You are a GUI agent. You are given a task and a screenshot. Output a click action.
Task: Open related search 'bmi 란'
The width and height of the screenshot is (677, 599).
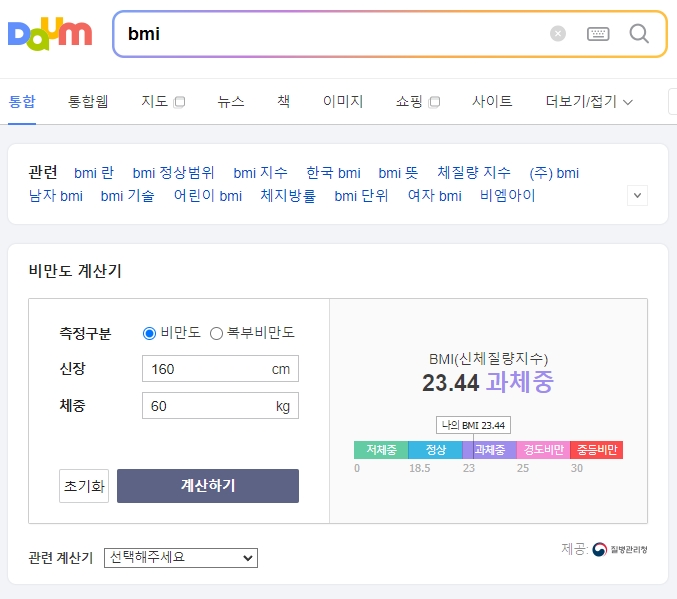(x=94, y=173)
